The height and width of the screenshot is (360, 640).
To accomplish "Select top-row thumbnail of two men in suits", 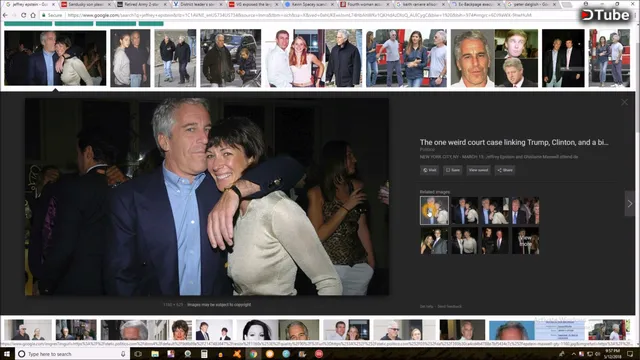I will 563,58.
